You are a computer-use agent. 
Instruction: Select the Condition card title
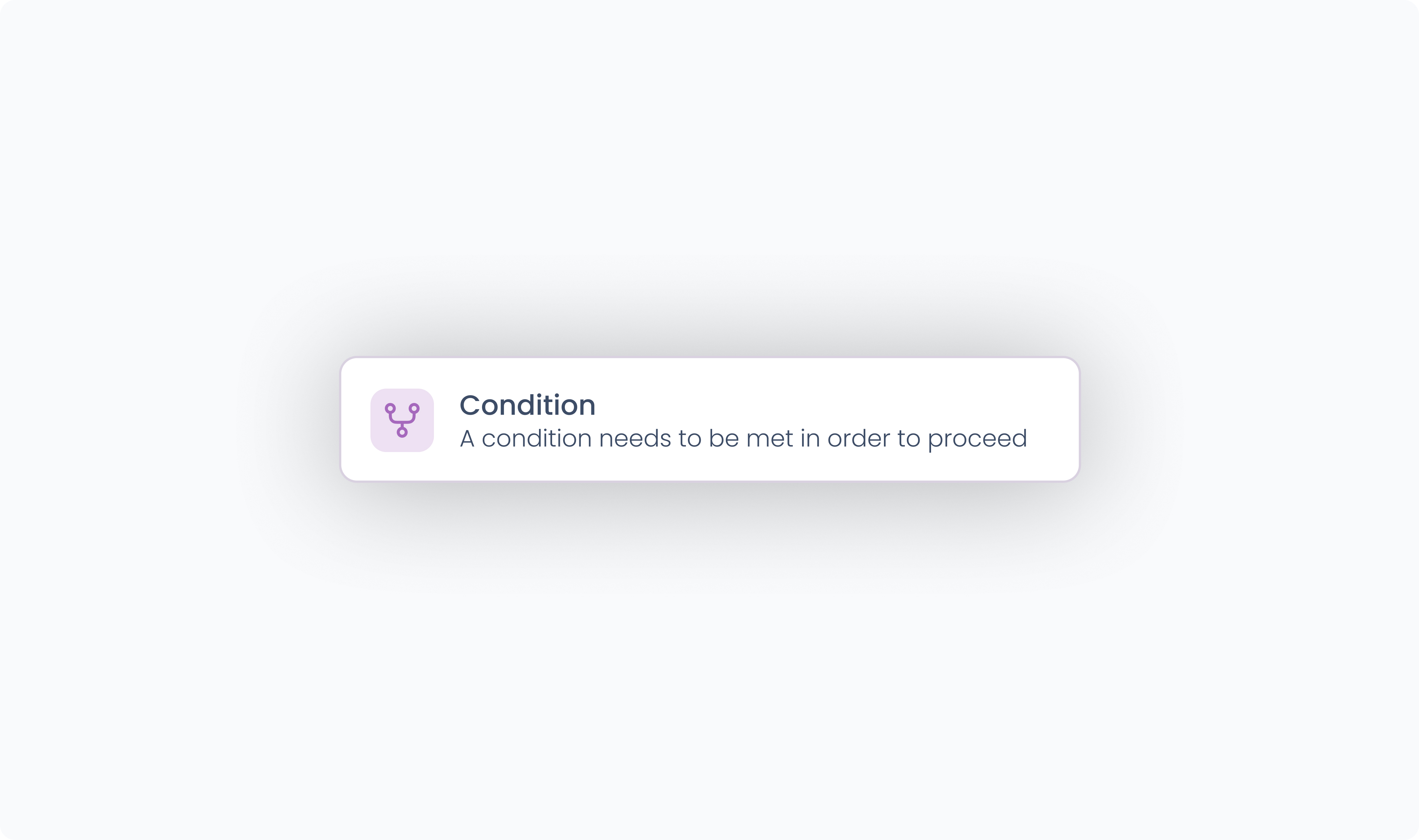tap(527, 405)
